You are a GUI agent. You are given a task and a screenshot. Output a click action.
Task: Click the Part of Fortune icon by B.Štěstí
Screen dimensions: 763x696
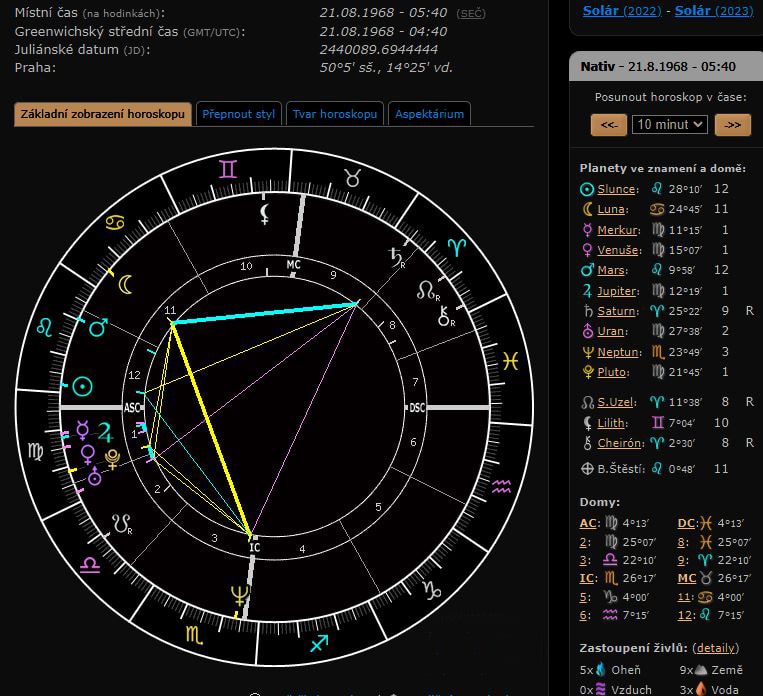587,469
